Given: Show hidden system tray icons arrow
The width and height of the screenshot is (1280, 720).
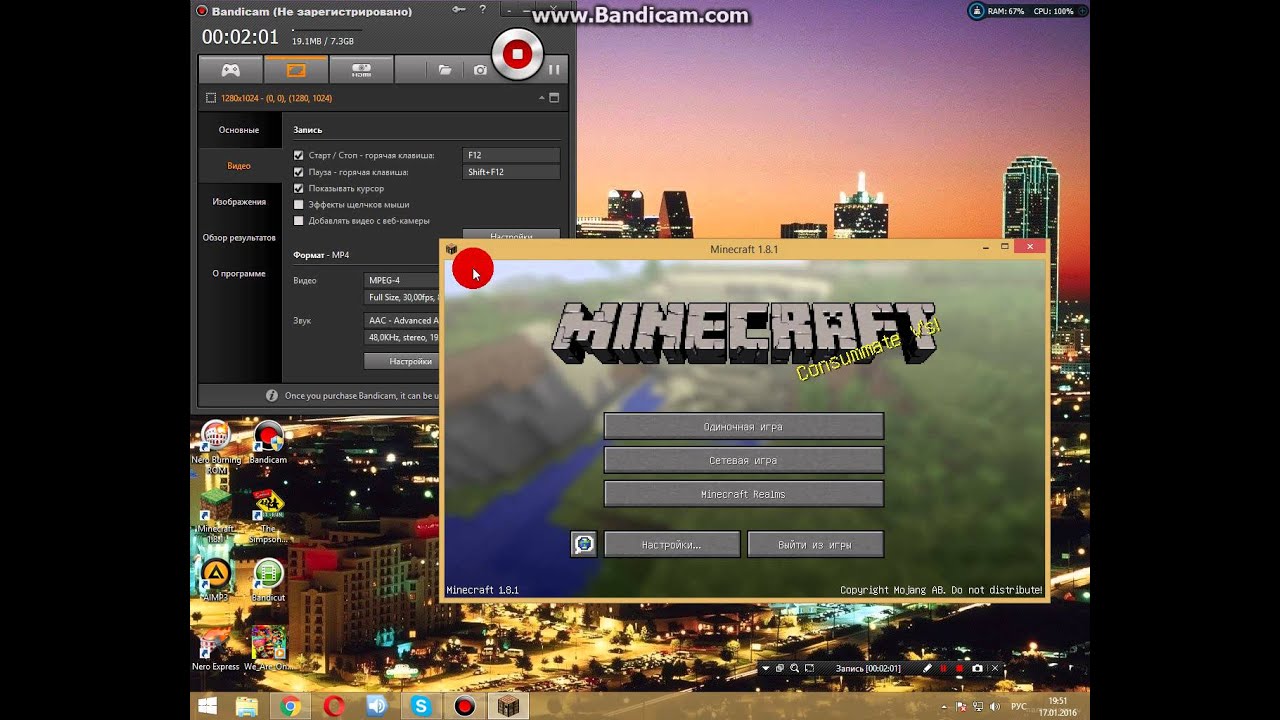Looking at the screenshot, I should coord(945,707).
